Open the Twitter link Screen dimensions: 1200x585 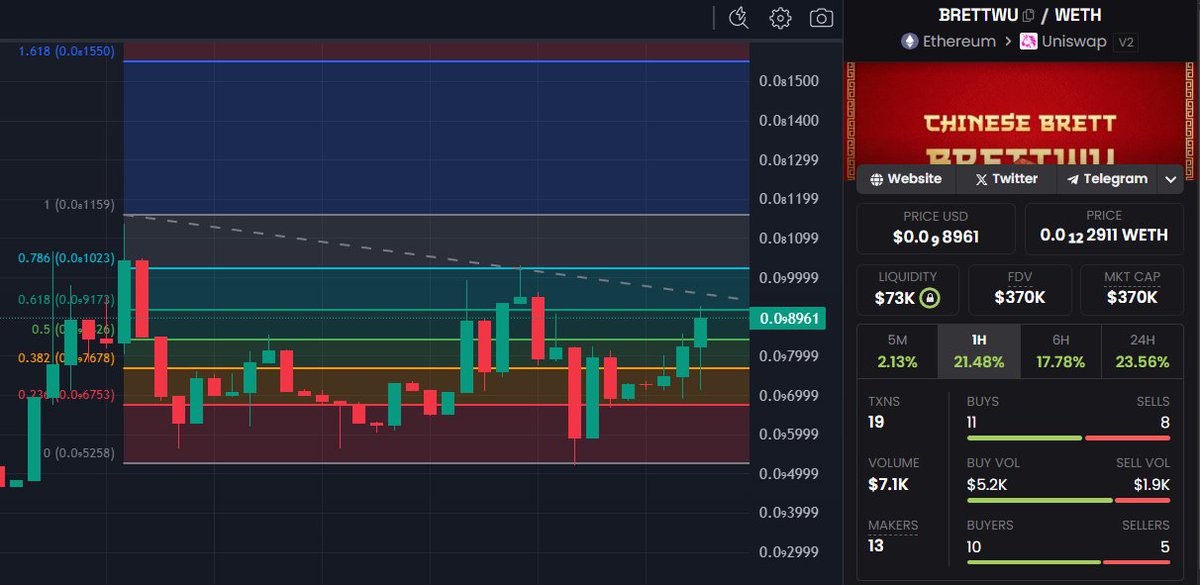pyautogui.click(x=1006, y=179)
